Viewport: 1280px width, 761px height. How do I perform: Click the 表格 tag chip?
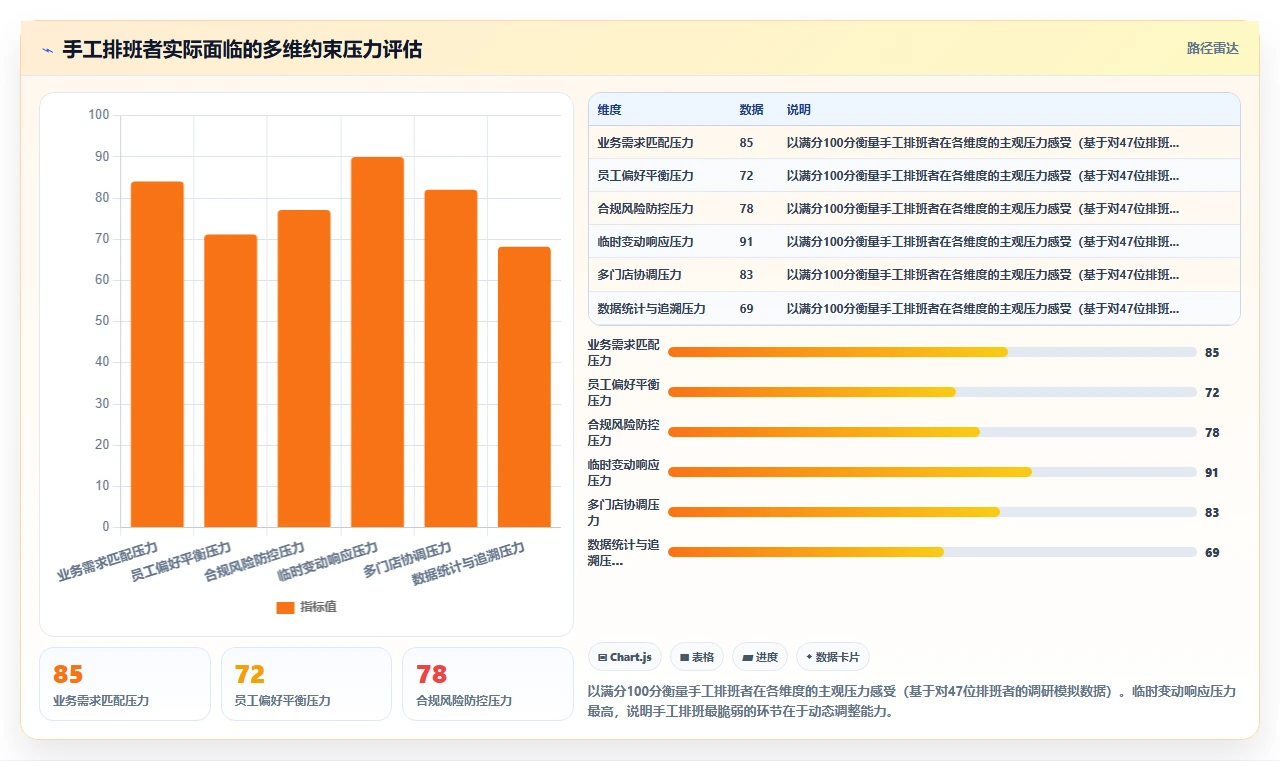(697, 657)
